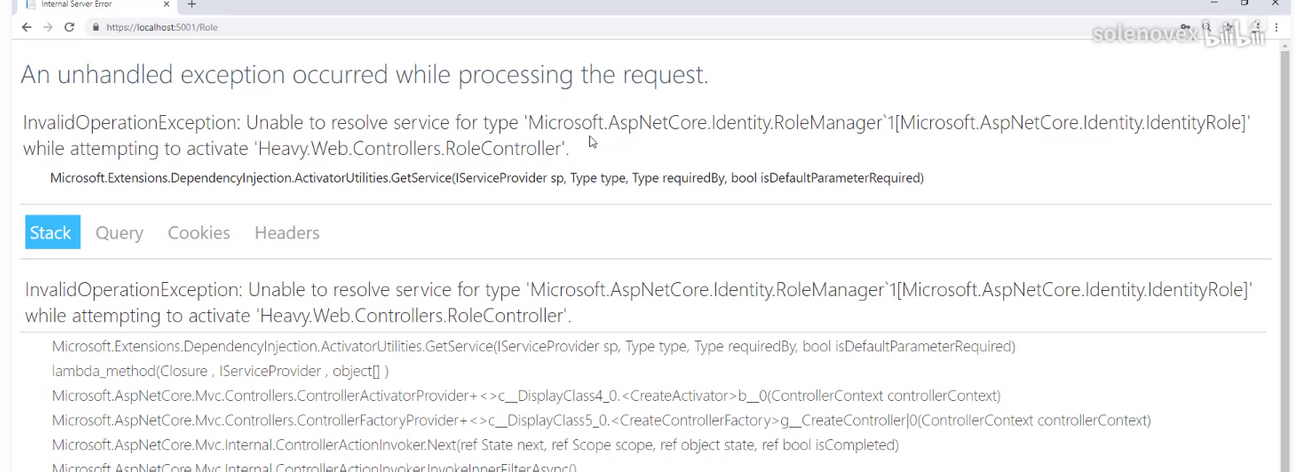The width and height of the screenshot is (1300, 472).
Task: Minimize the browser window
Action: [x=1213, y=4]
